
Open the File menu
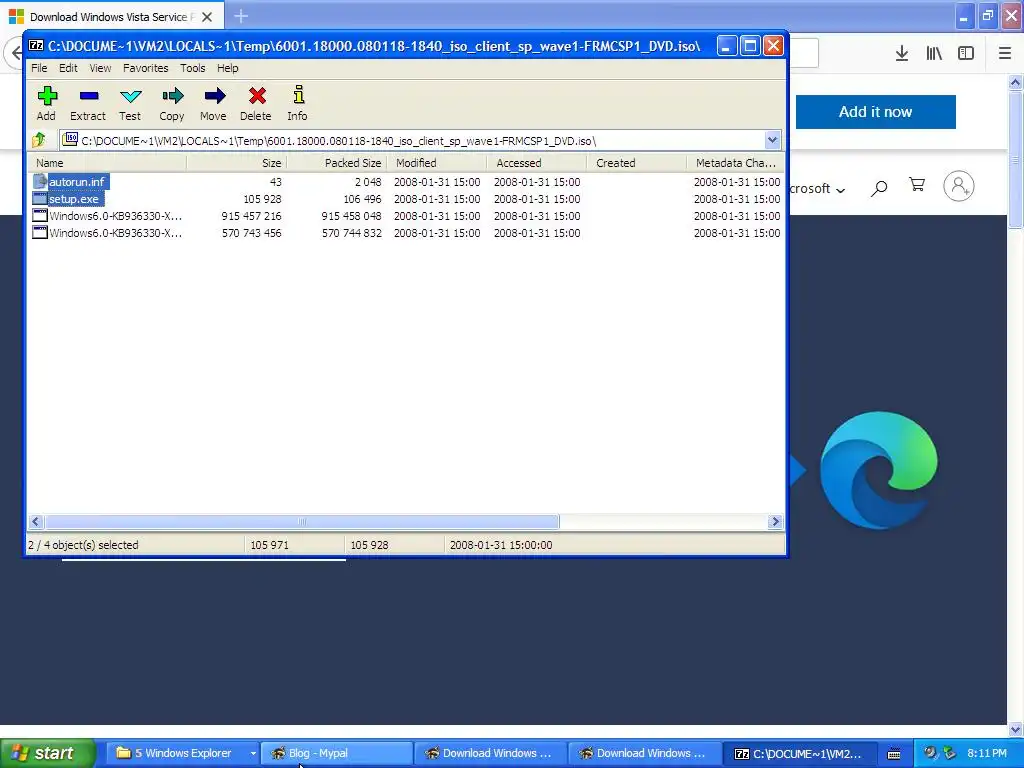click(39, 68)
